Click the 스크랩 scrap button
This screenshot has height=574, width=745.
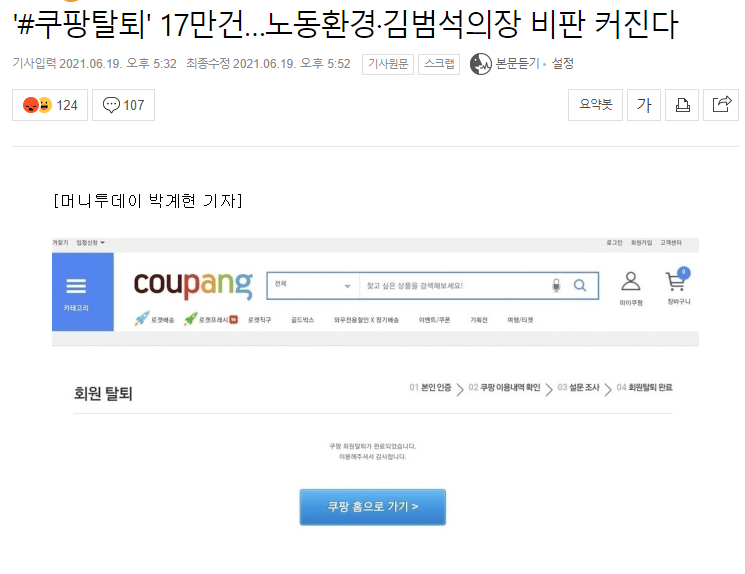pyautogui.click(x=439, y=64)
